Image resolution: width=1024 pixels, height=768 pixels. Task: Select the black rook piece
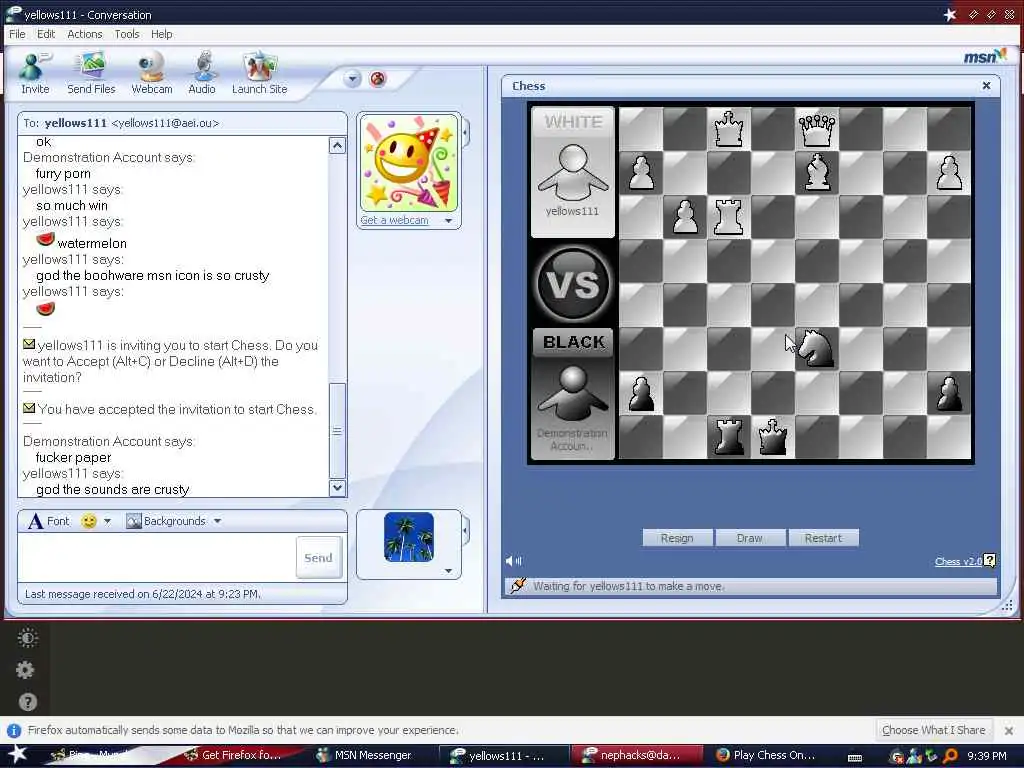(x=729, y=436)
